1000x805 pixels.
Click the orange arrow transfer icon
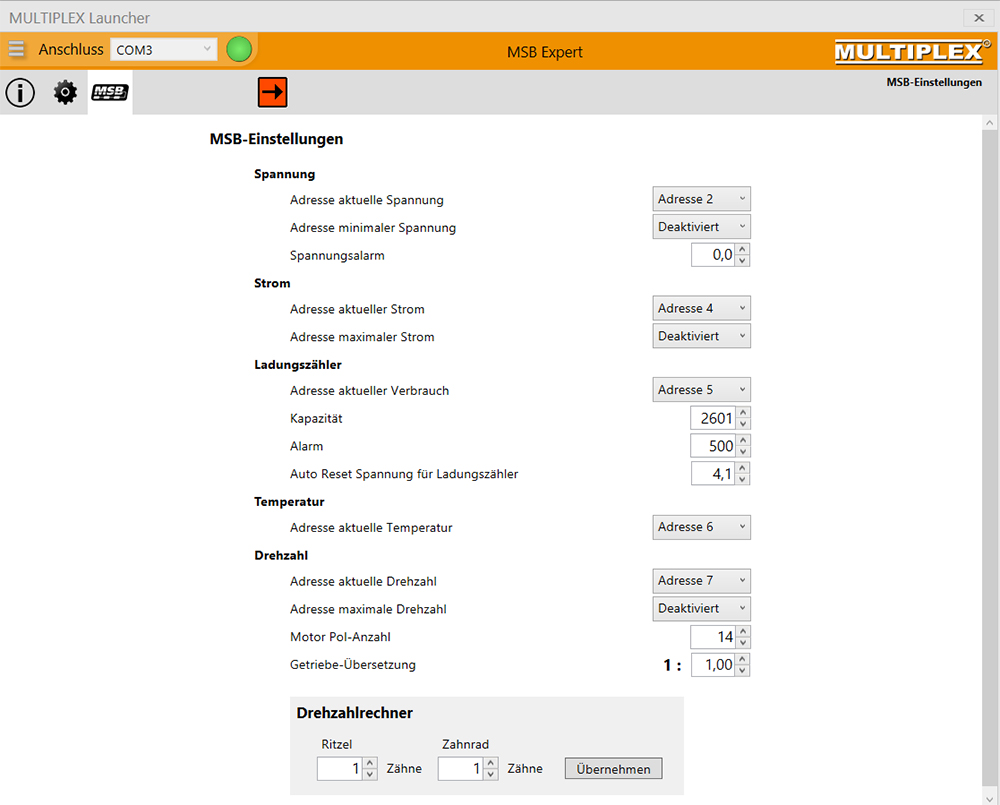pos(272,91)
